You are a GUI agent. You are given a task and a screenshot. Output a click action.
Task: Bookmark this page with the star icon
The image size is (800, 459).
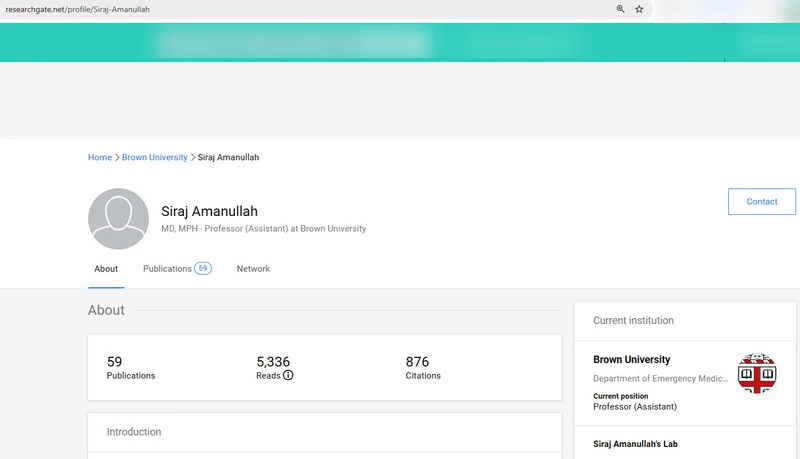pyautogui.click(x=639, y=9)
